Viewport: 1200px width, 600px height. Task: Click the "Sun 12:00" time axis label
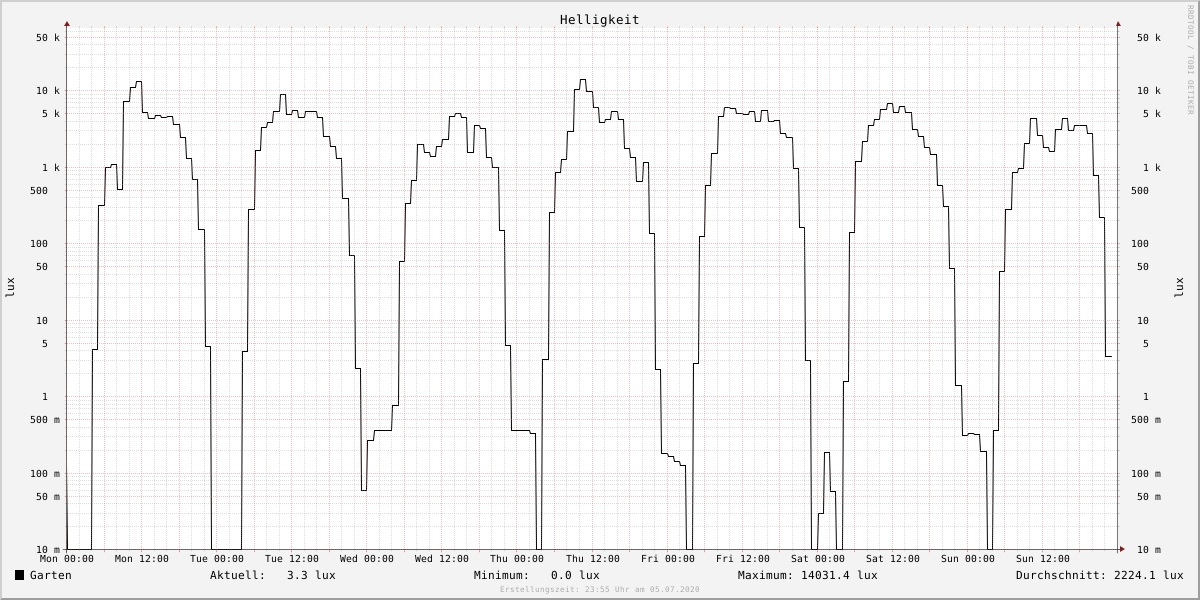coord(1043,559)
